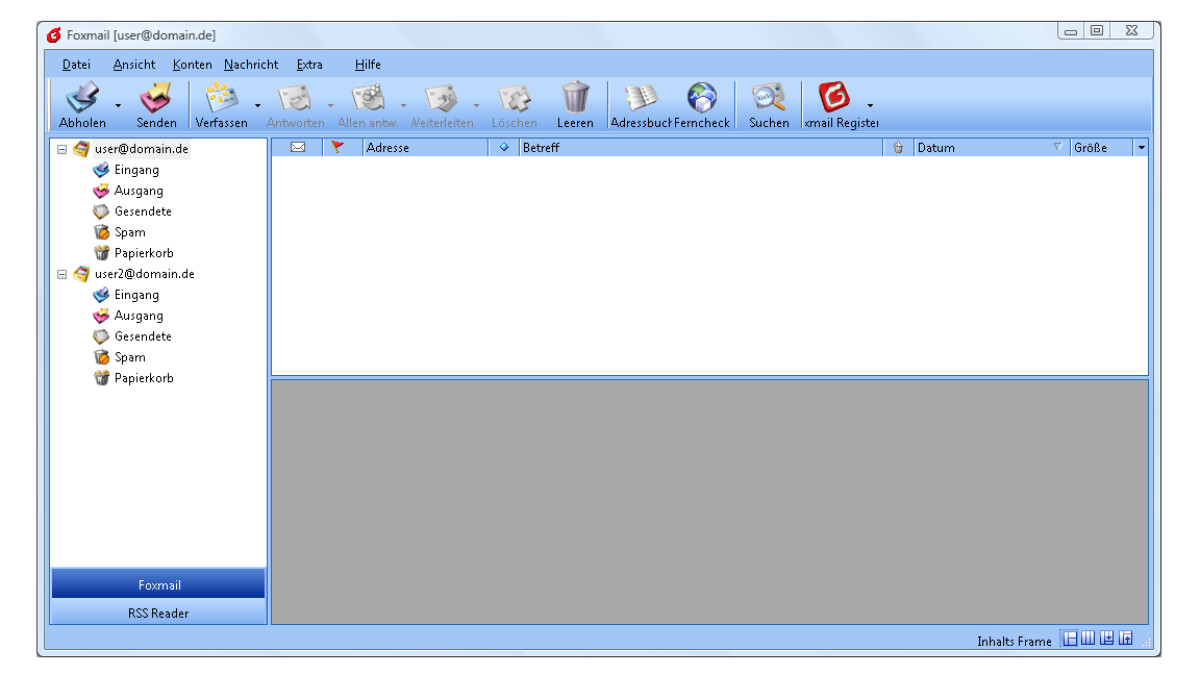1200x675 pixels.
Task: Click the Abholen (fetch mail) toolbar icon
Action: (82, 100)
